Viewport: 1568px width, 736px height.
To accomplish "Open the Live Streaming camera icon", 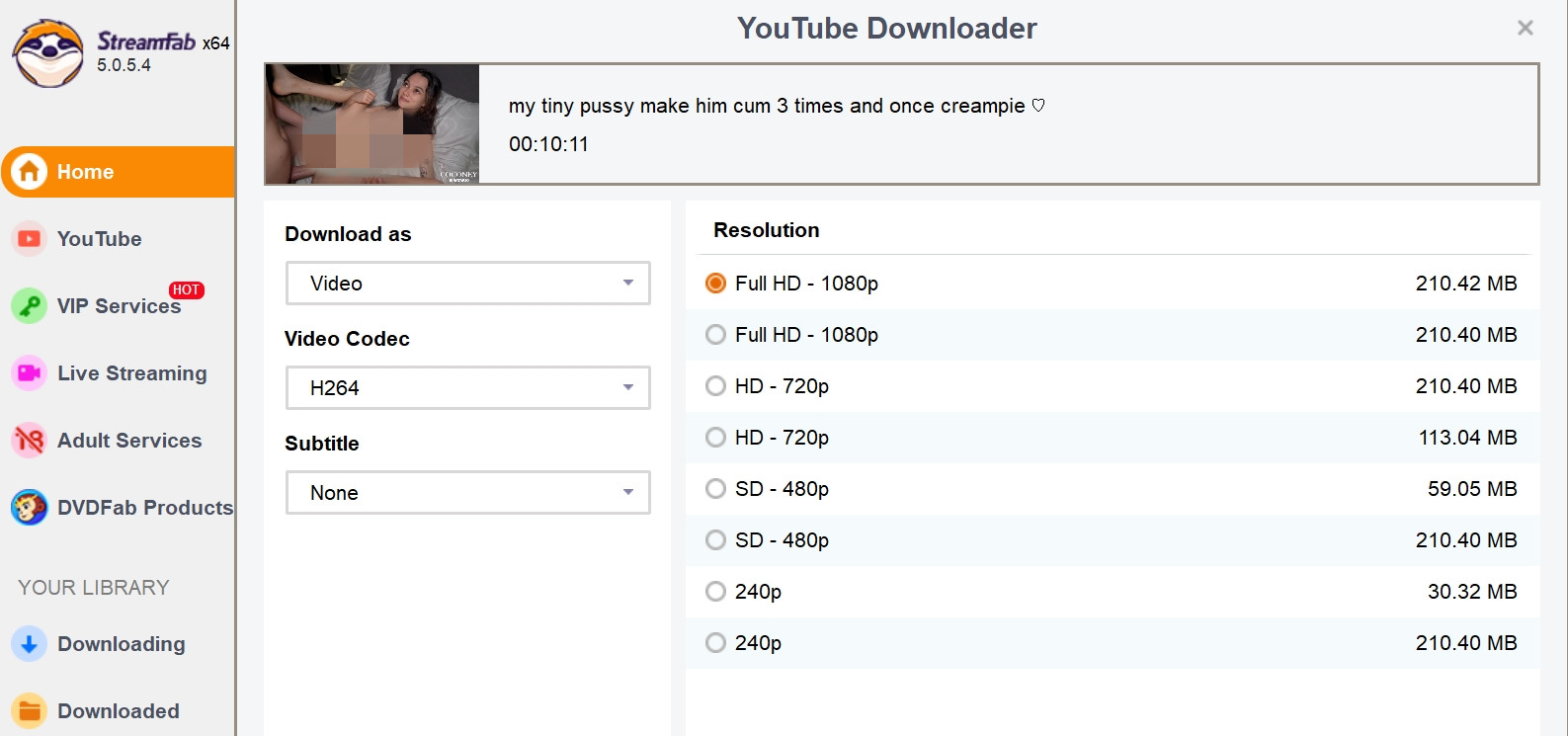I will (30, 373).
